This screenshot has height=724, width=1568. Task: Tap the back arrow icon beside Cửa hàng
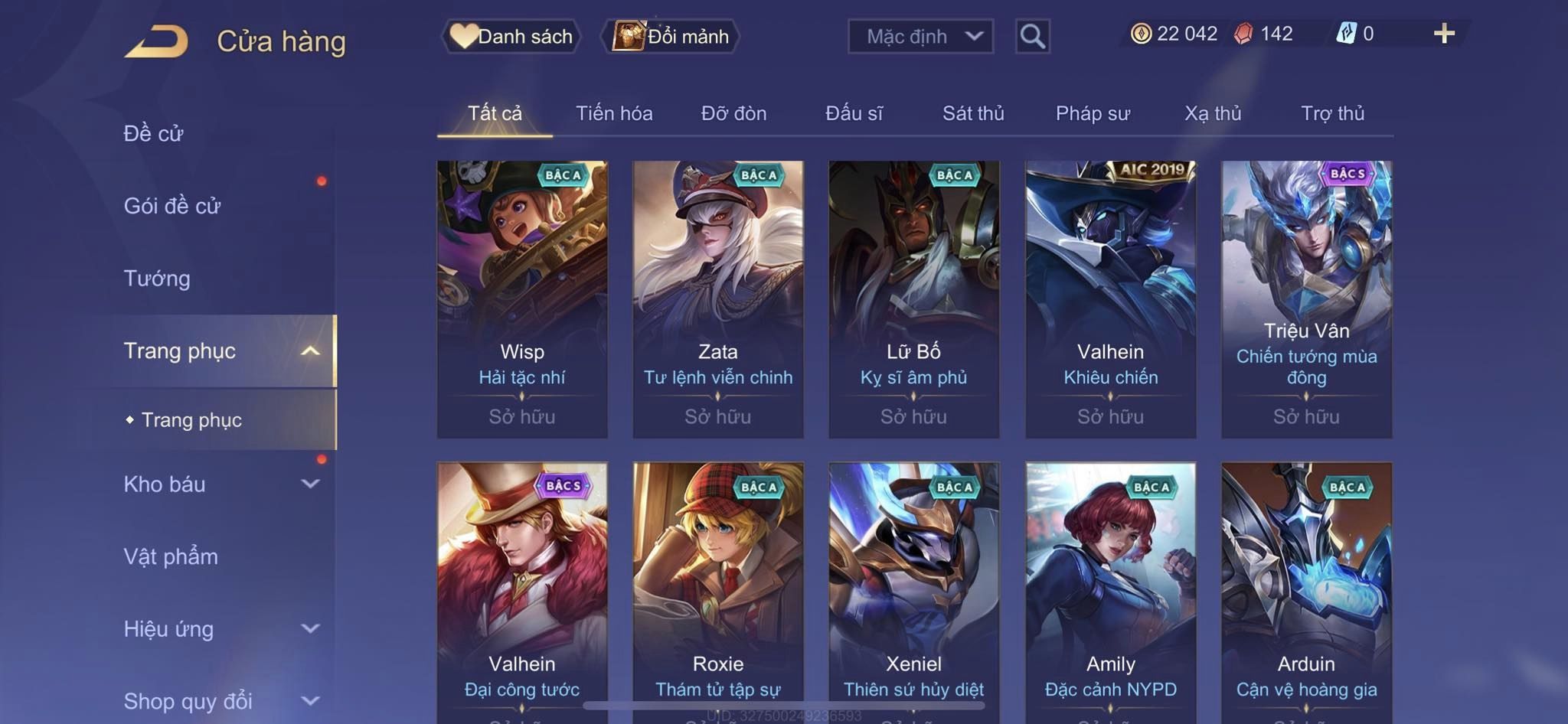[x=157, y=41]
